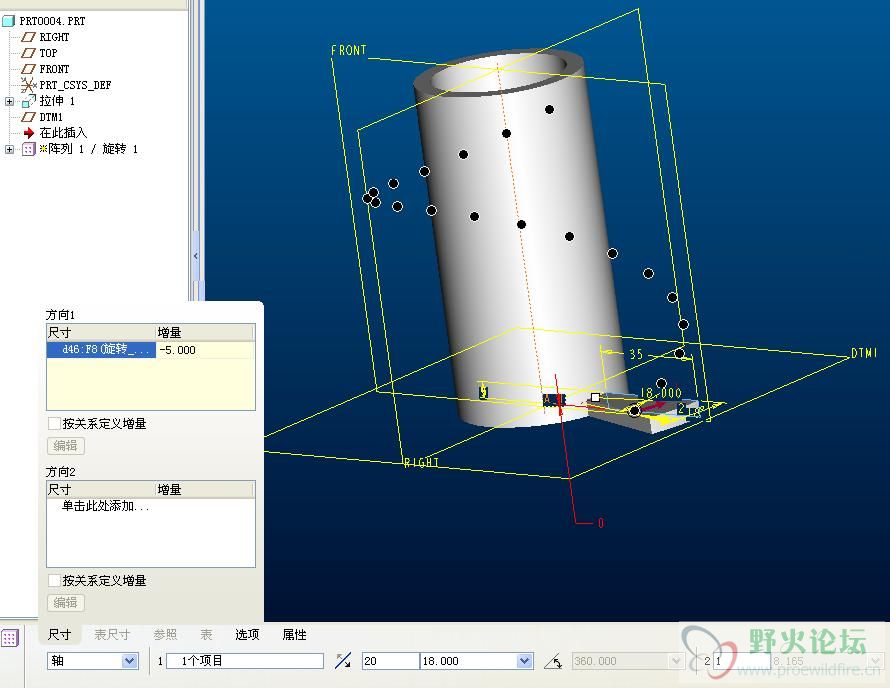Open the 表尺寸 tab
This screenshot has height=688, width=890.
coord(112,634)
